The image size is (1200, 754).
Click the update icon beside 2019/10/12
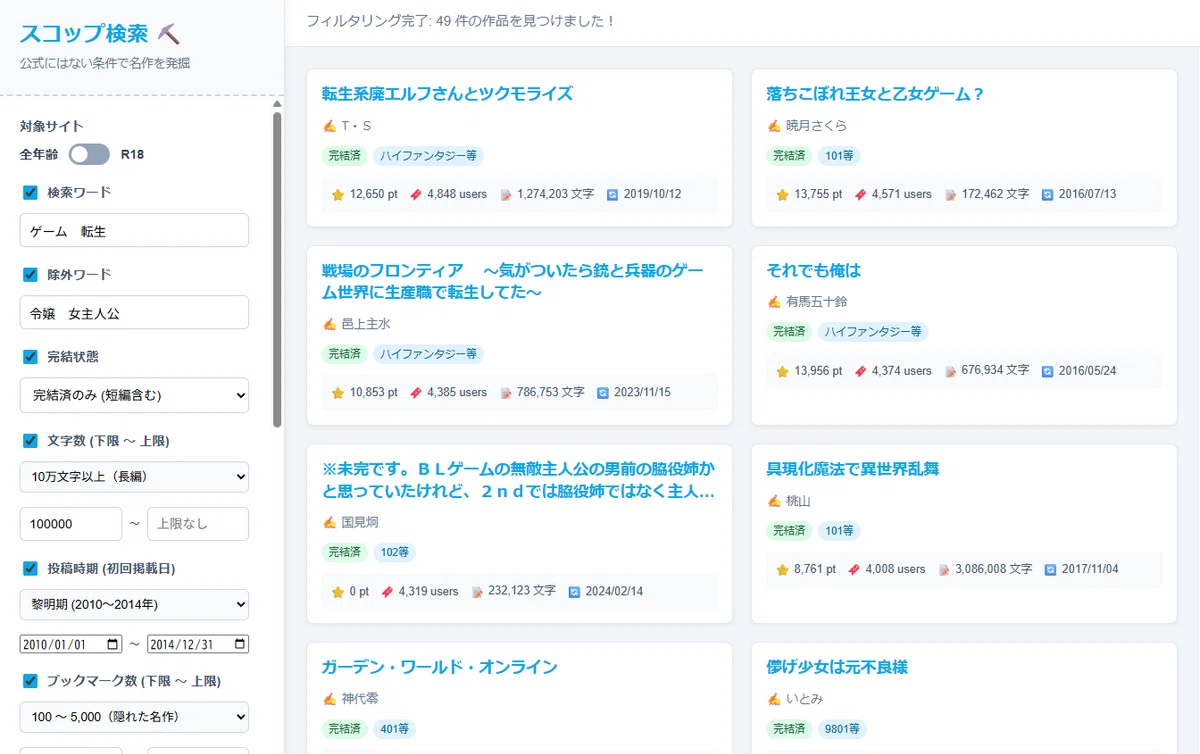[x=613, y=194]
